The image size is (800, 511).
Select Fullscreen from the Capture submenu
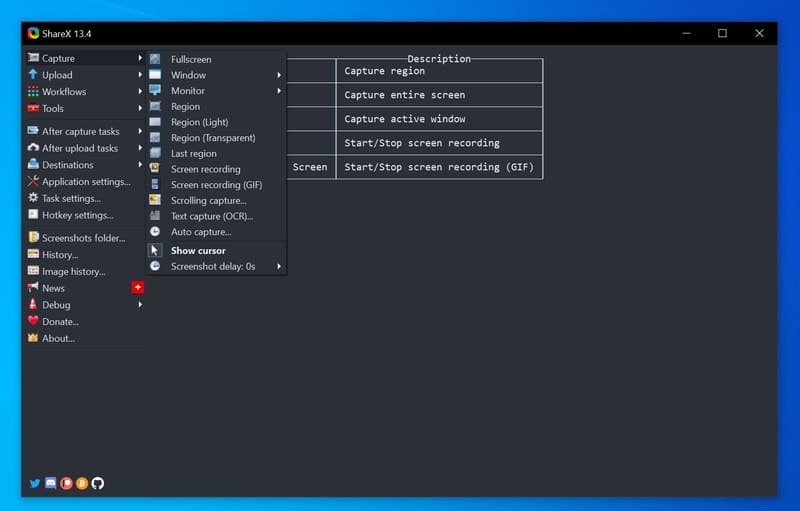216,59
